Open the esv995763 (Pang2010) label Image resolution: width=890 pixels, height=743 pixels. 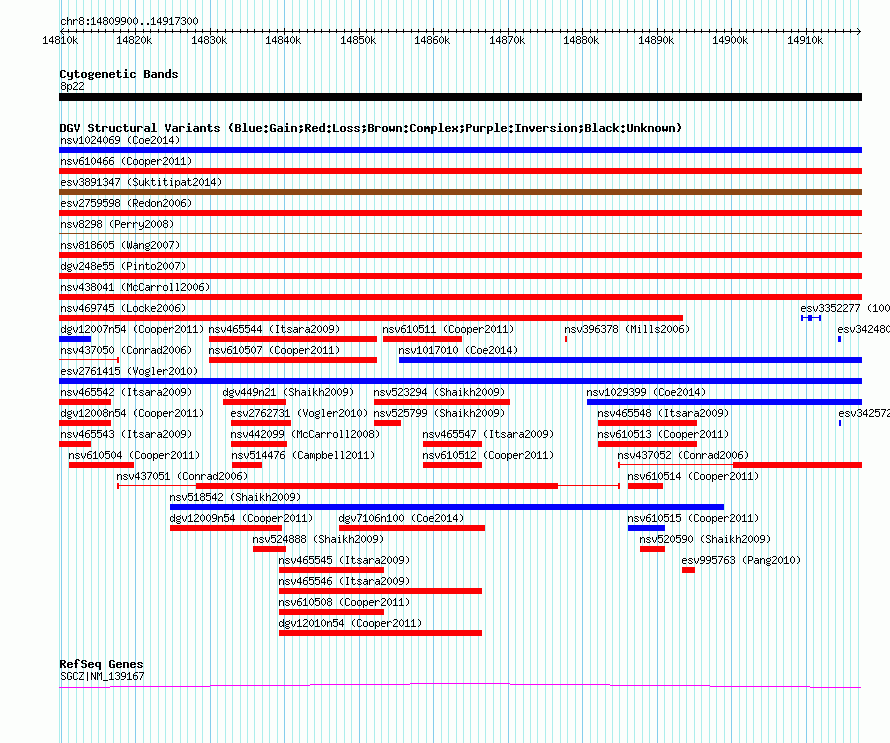(741, 560)
